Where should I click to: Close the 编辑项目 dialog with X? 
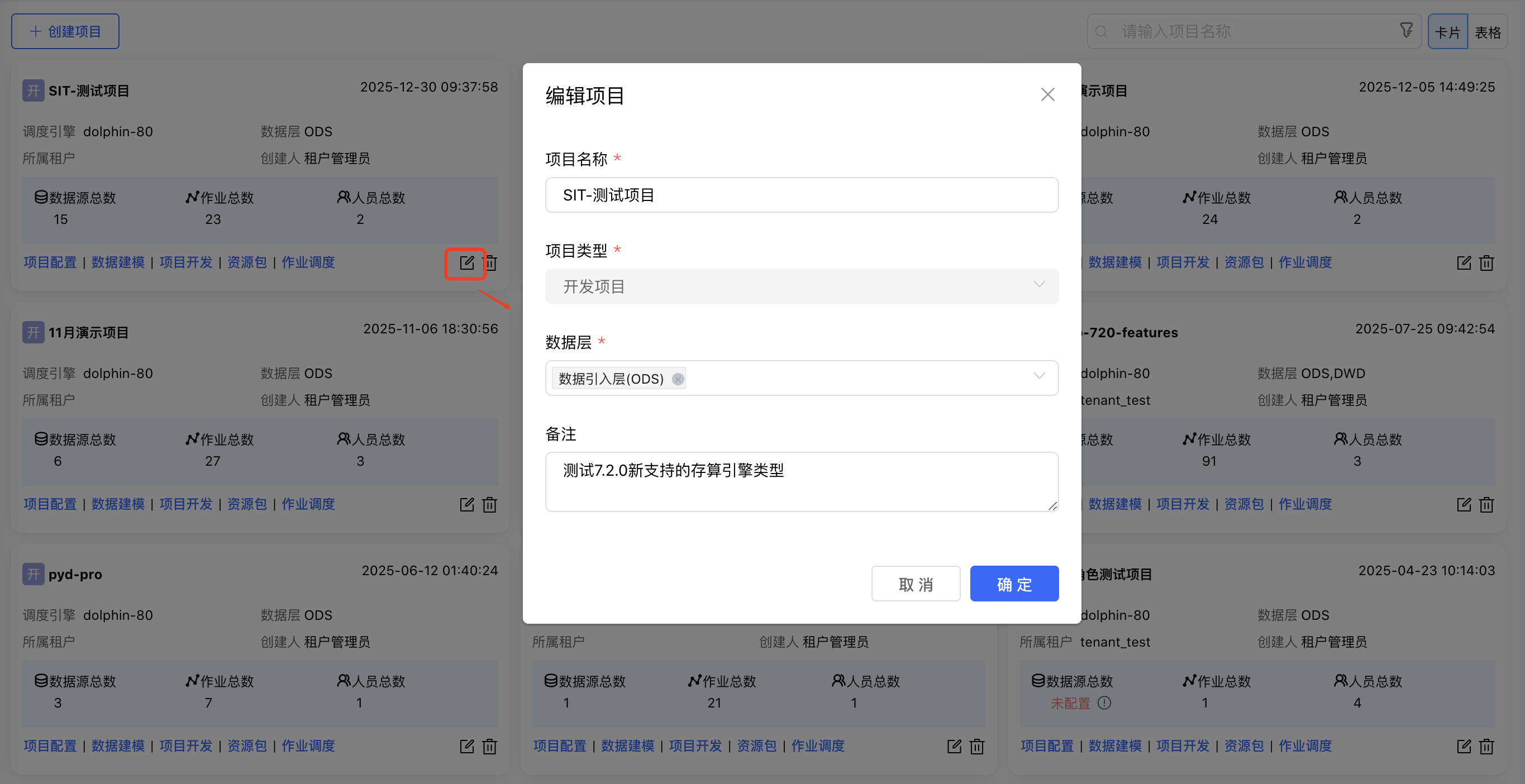[1047, 95]
